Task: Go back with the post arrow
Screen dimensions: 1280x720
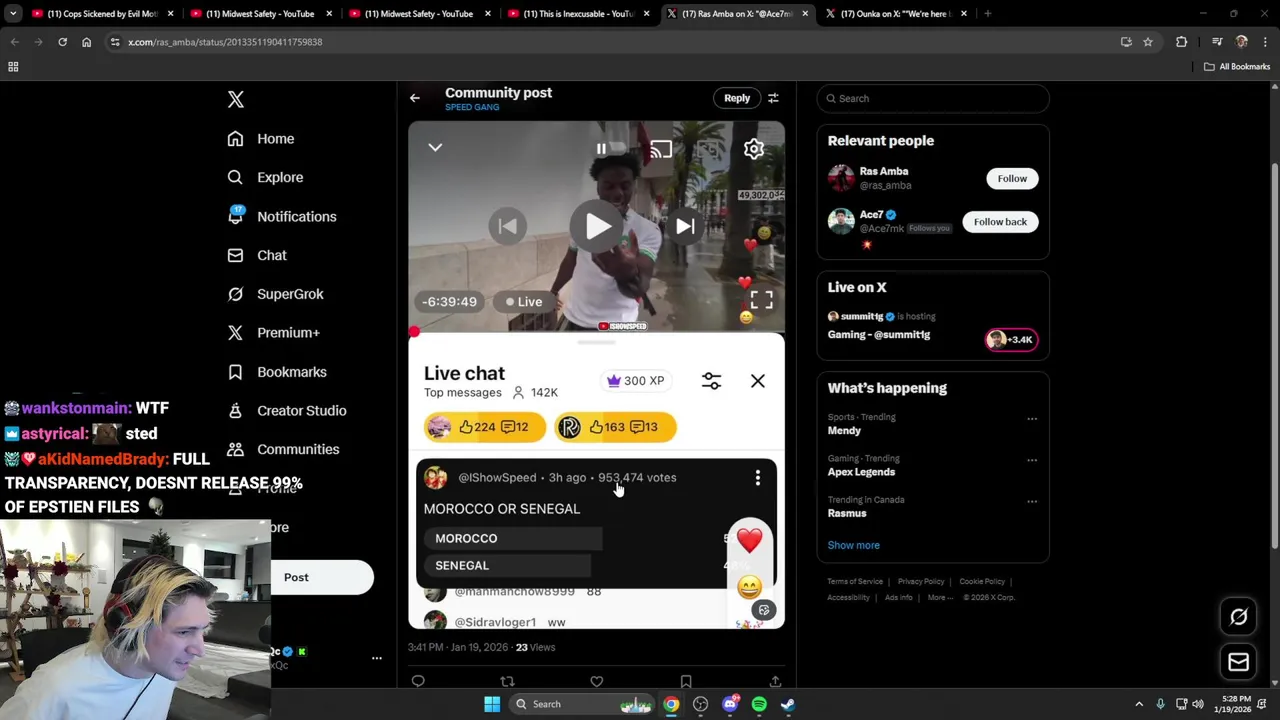Action: coord(415,98)
